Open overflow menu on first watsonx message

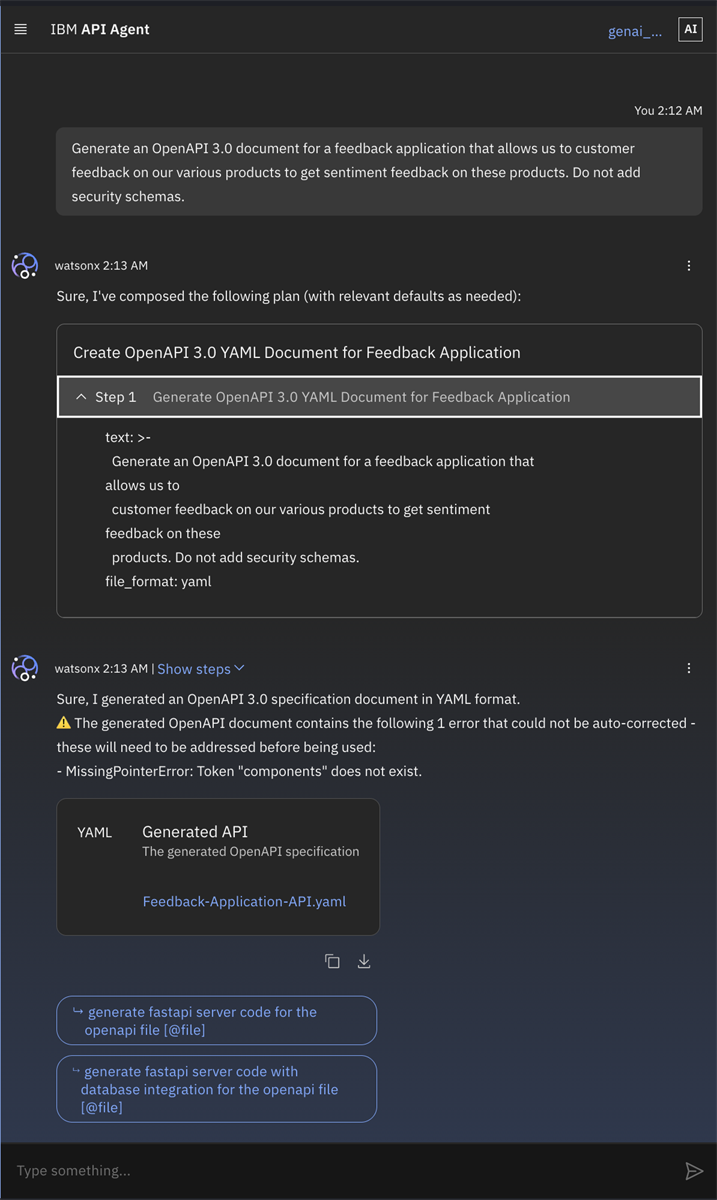(689, 266)
